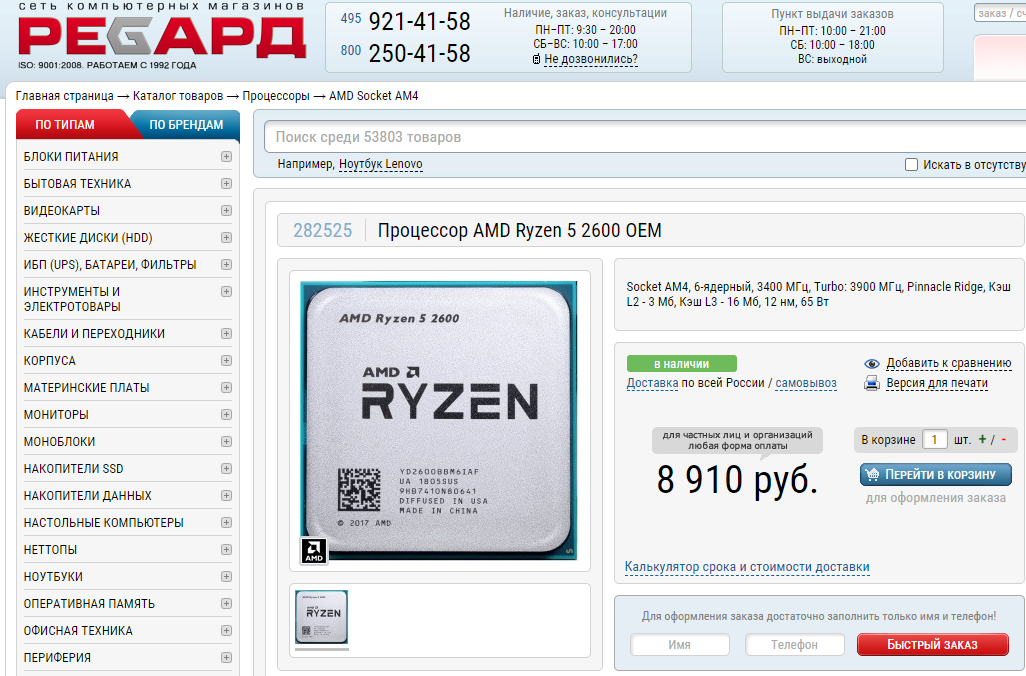Image resolution: width=1026 pixels, height=676 pixels.
Task: Focus the product search field
Action: tap(645, 137)
